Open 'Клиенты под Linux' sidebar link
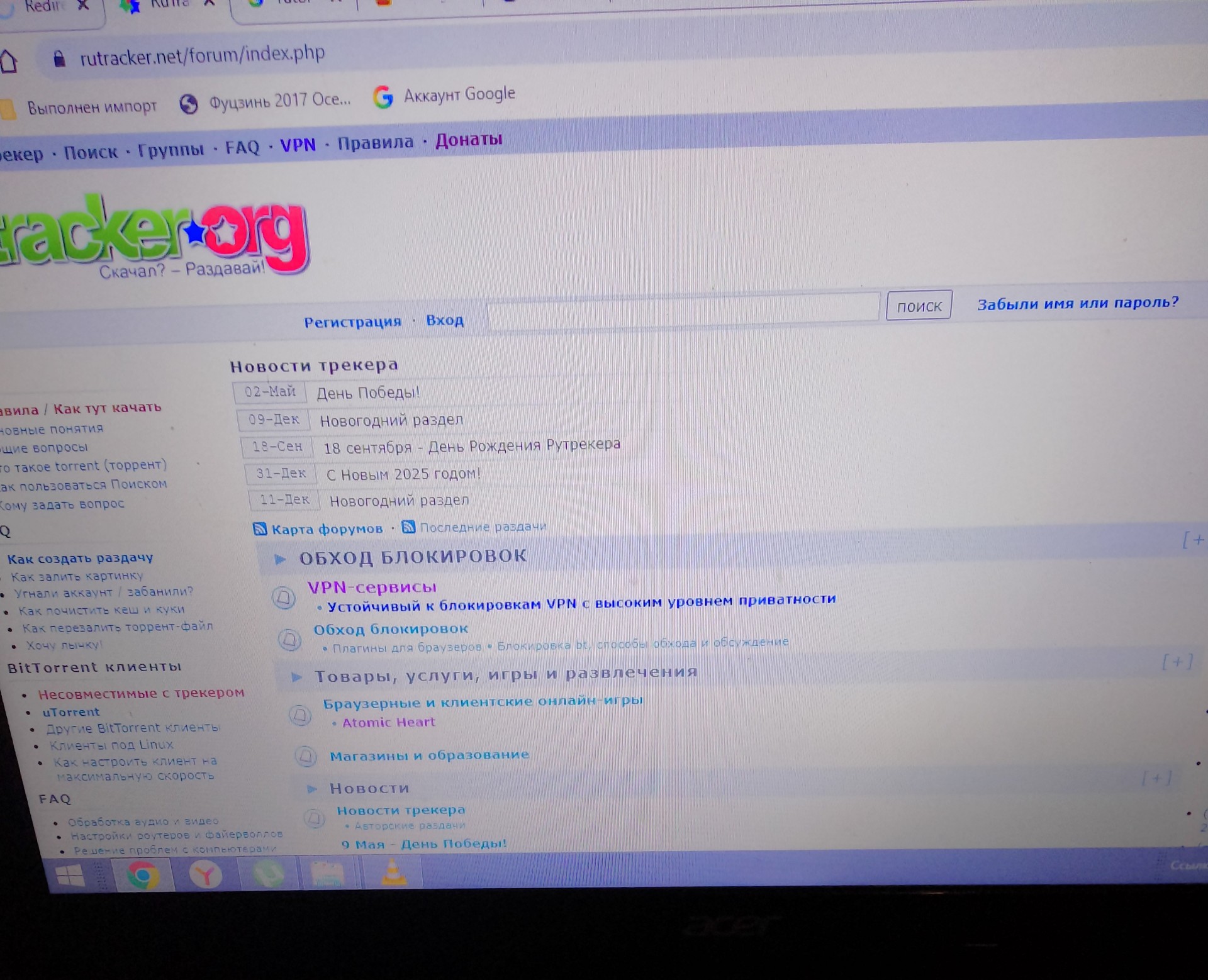Image resolution: width=1208 pixels, height=980 pixels. (111, 745)
